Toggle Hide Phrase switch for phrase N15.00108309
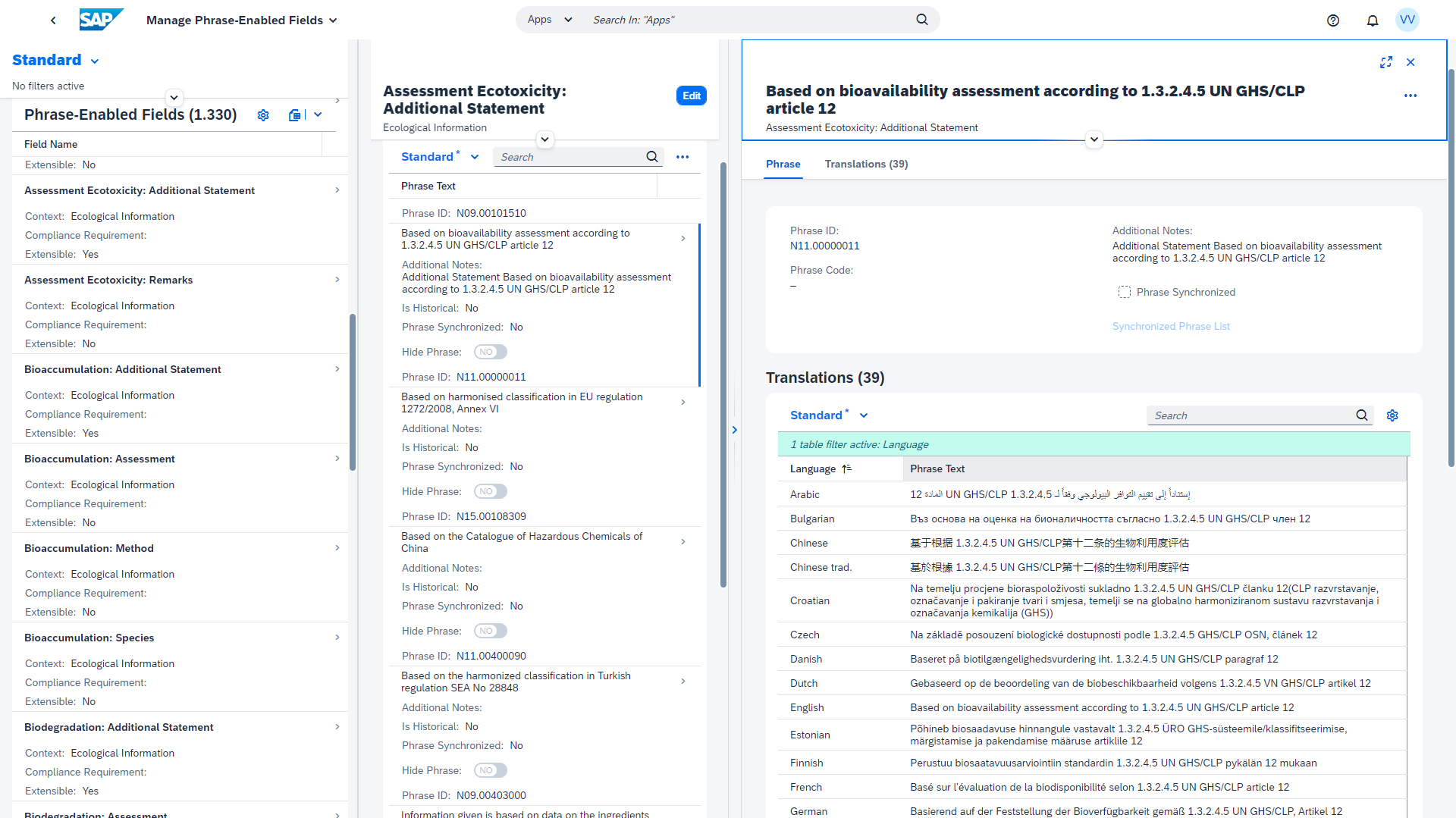The width and height of the screenshot is (1456, 818). click(x=490, y=631)
